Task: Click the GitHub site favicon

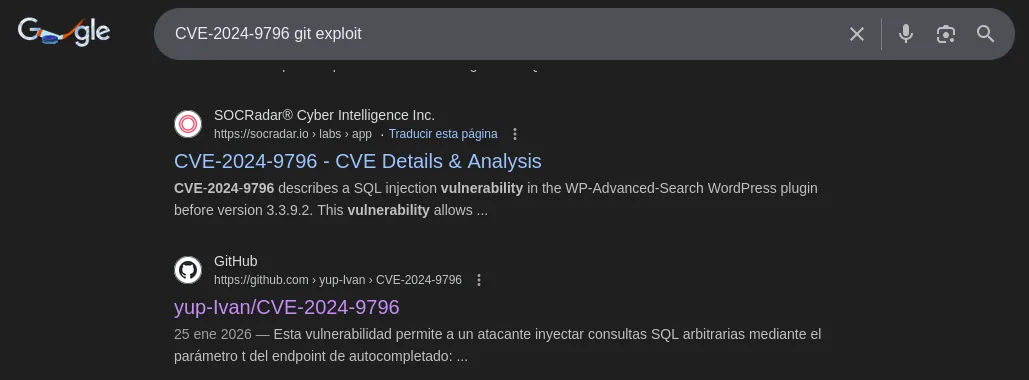Action: [x=188, y=270]
